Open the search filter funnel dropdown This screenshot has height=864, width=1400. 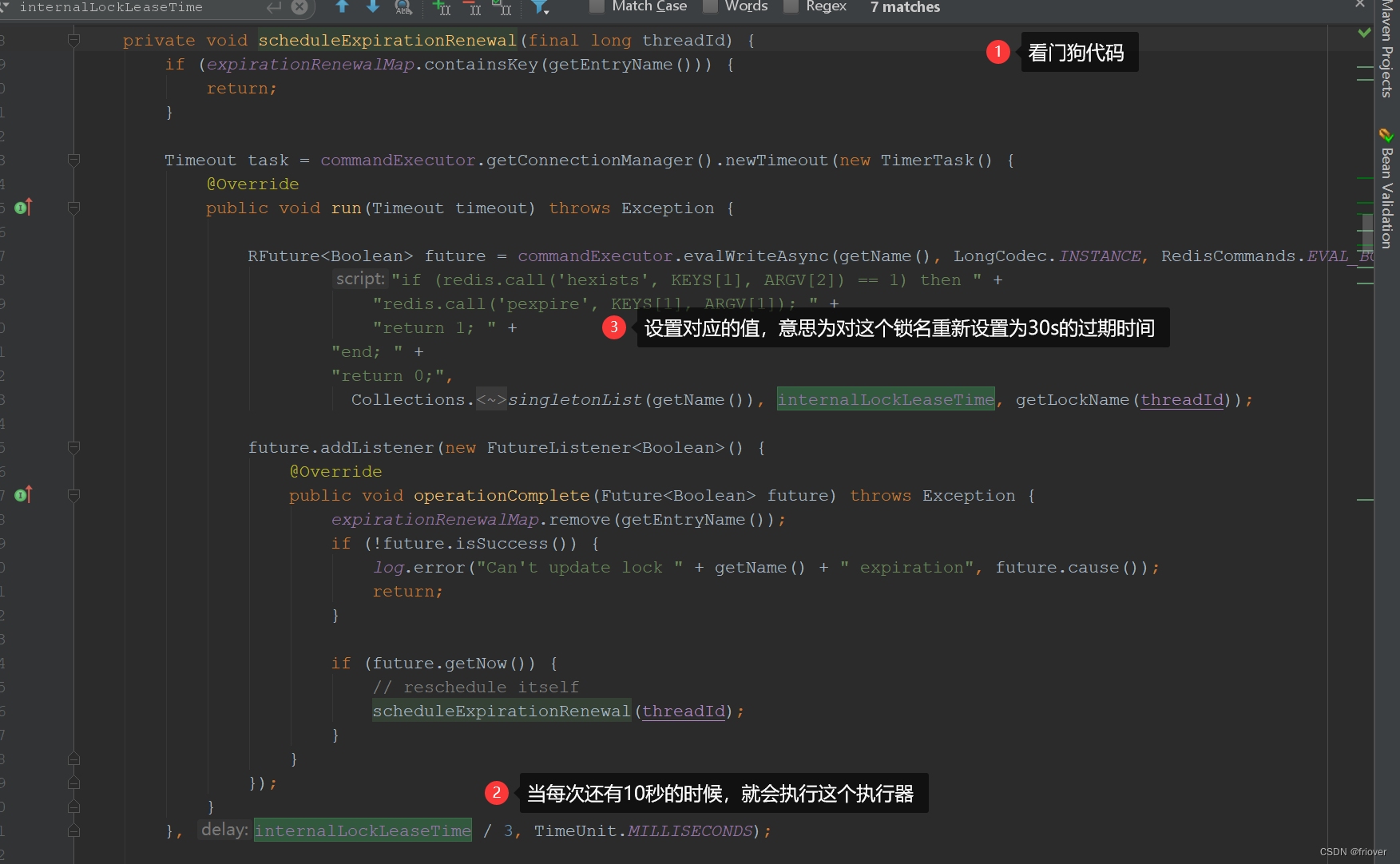[x=541, y=7]
